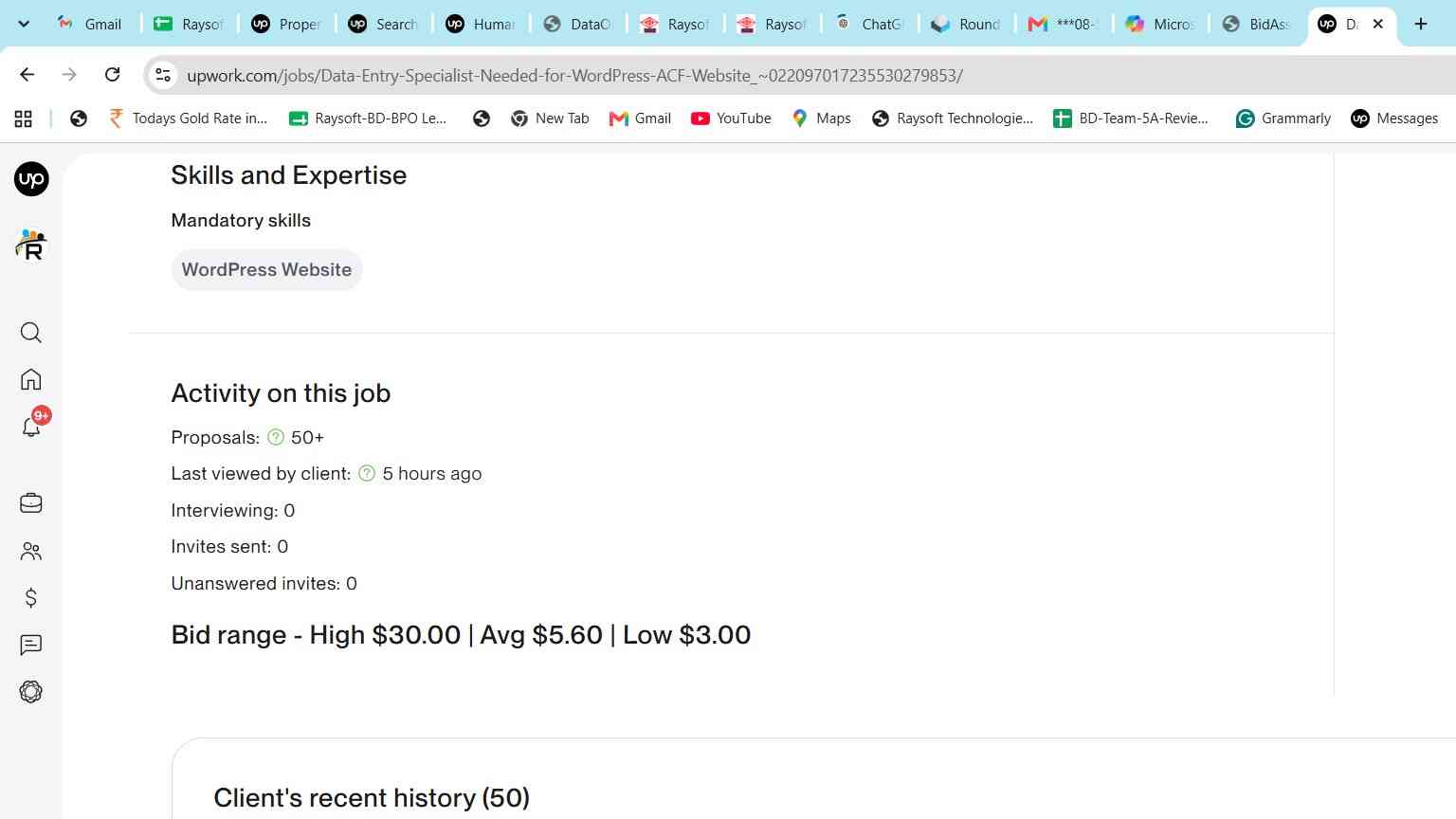This screenshot has height=819, width=1456.
Task: Open the briefcase jobs icon in sidebar
Action: (31, 502)
